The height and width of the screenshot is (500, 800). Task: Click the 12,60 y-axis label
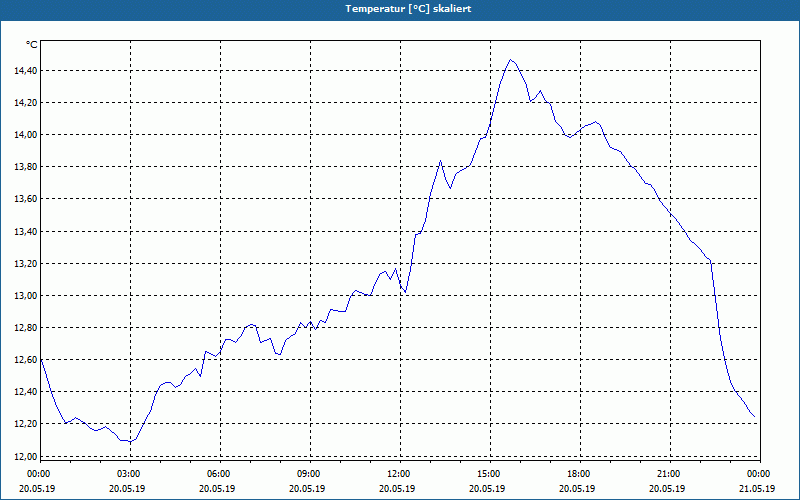(25, 360)
